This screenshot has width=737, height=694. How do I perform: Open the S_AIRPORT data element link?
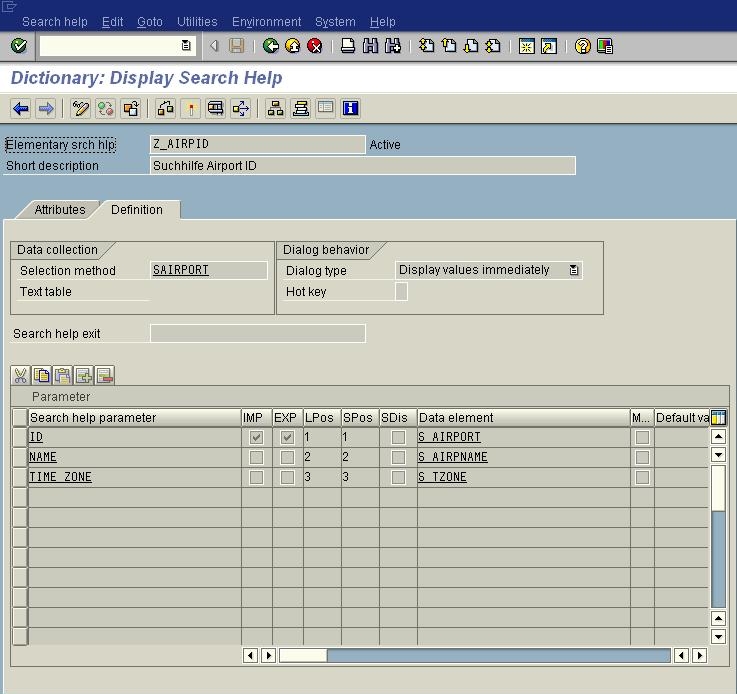click(449, 437)
